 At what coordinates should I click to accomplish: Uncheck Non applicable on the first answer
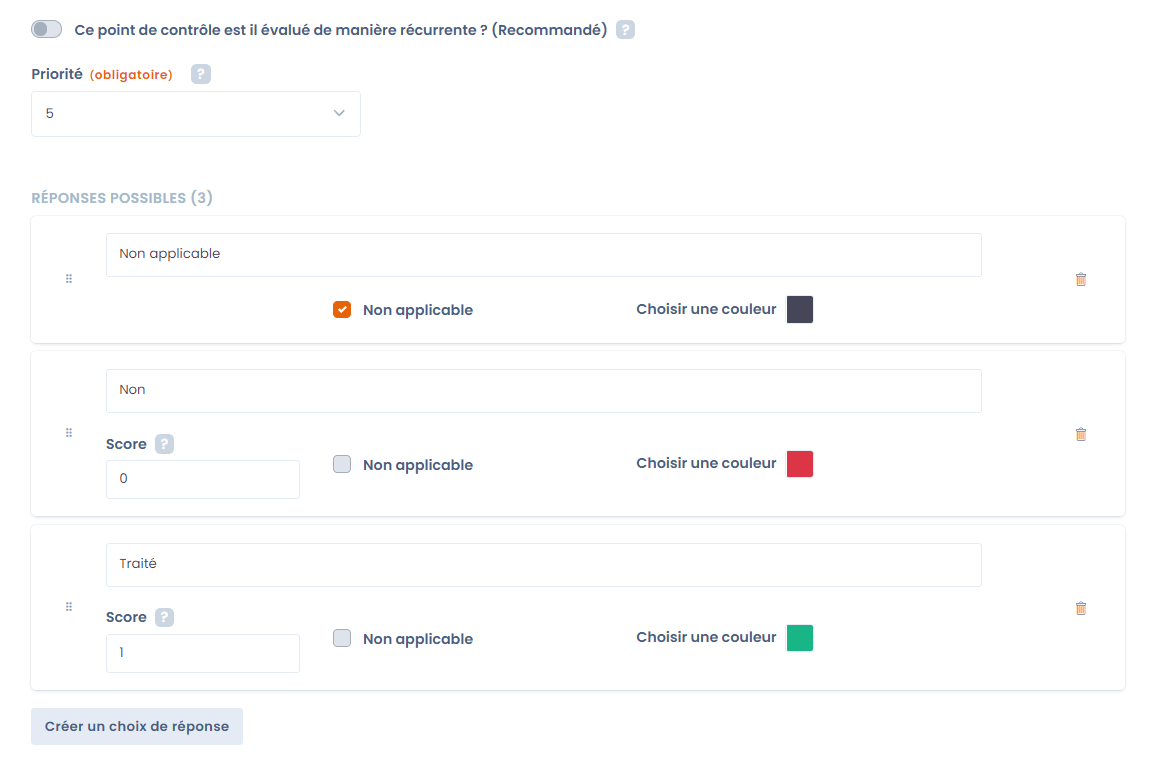[342, 309]
